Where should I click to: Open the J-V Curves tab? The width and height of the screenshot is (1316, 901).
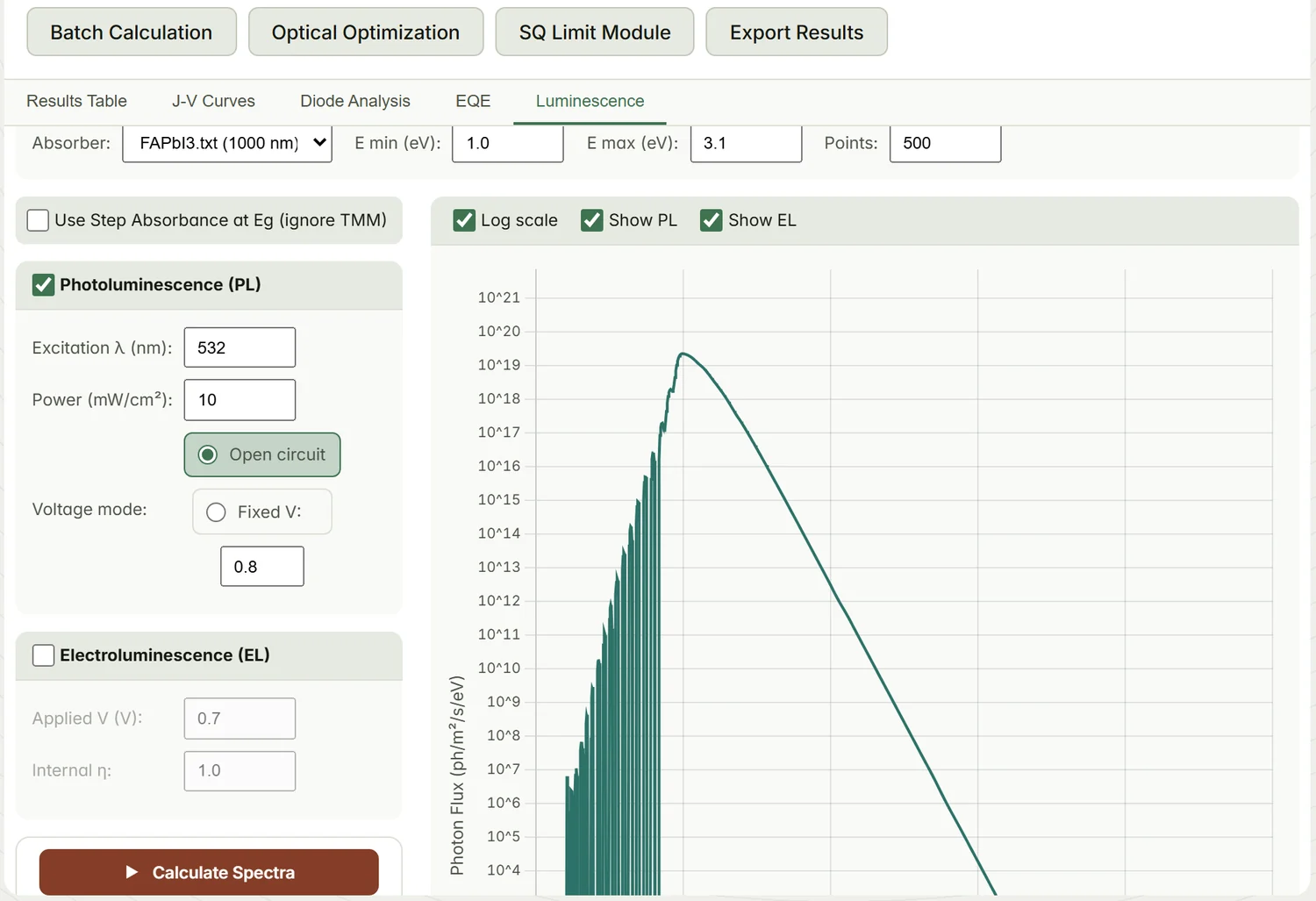tap(213, 101)
